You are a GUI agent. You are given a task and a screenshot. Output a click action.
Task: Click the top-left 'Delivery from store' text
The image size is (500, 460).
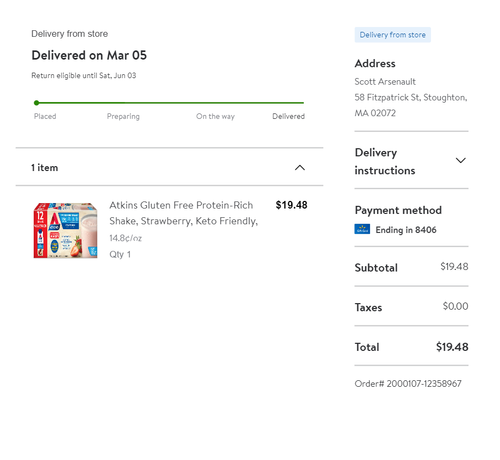[x=69, y=34]
